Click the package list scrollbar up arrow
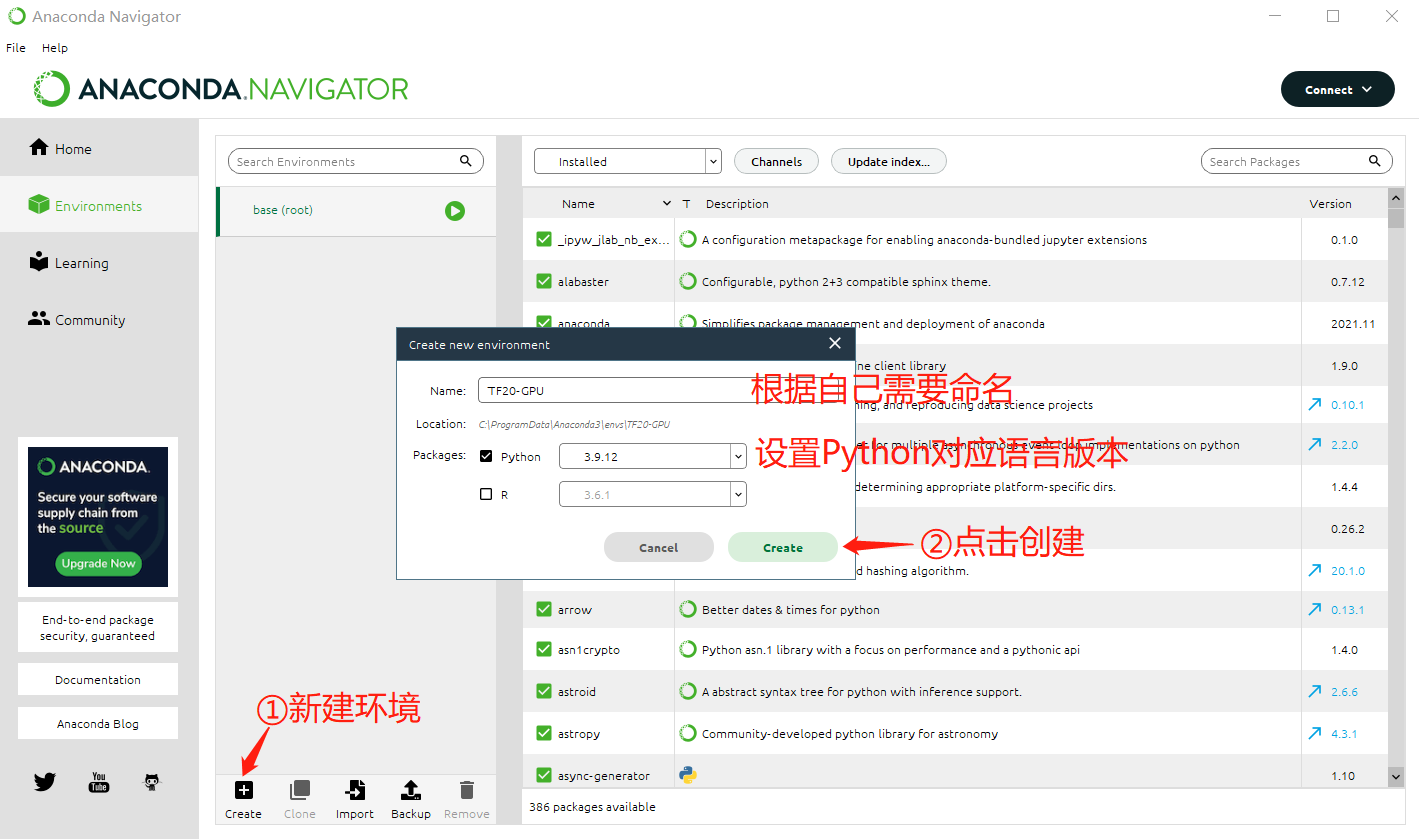1419x839 pixels. tap(1396, 197)
